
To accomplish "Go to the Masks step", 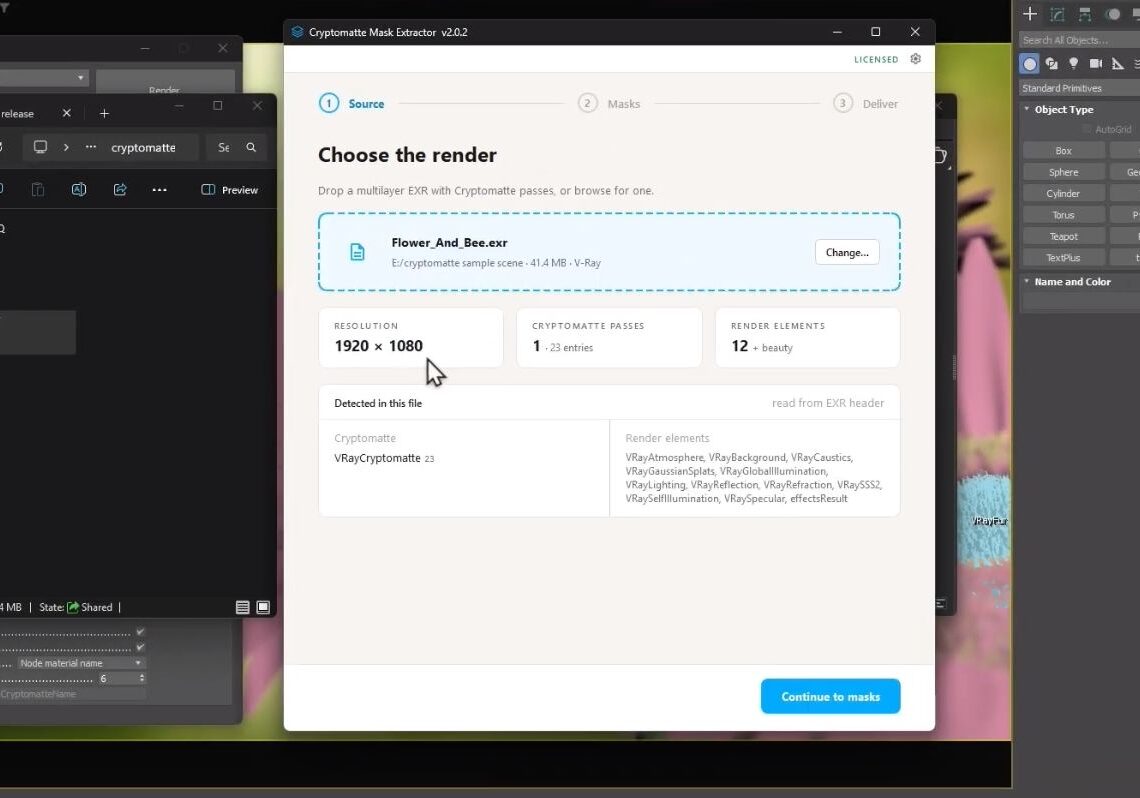I will tap(609, 104).
